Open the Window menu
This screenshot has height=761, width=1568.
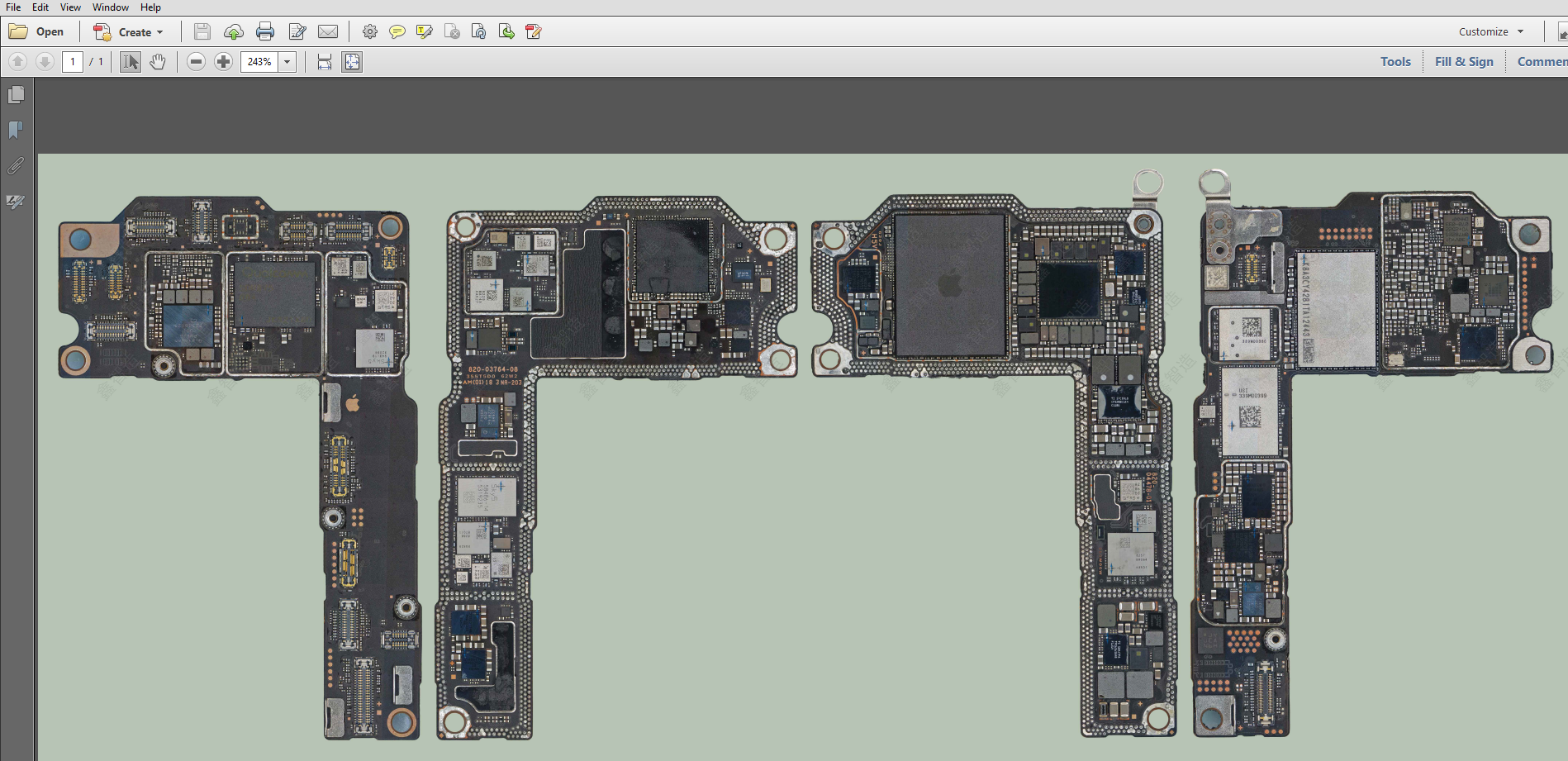coord(110,7)
